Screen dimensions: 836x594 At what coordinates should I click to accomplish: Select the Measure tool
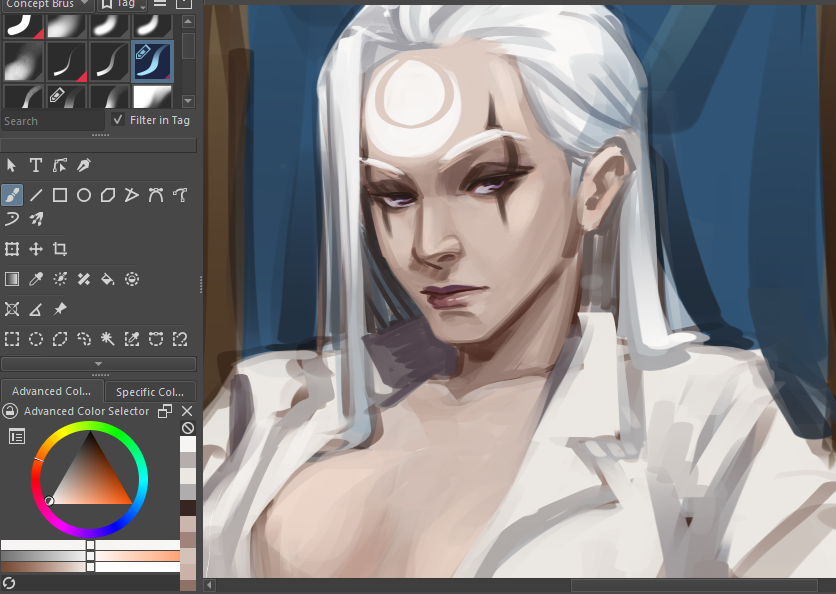pos(36,309)
